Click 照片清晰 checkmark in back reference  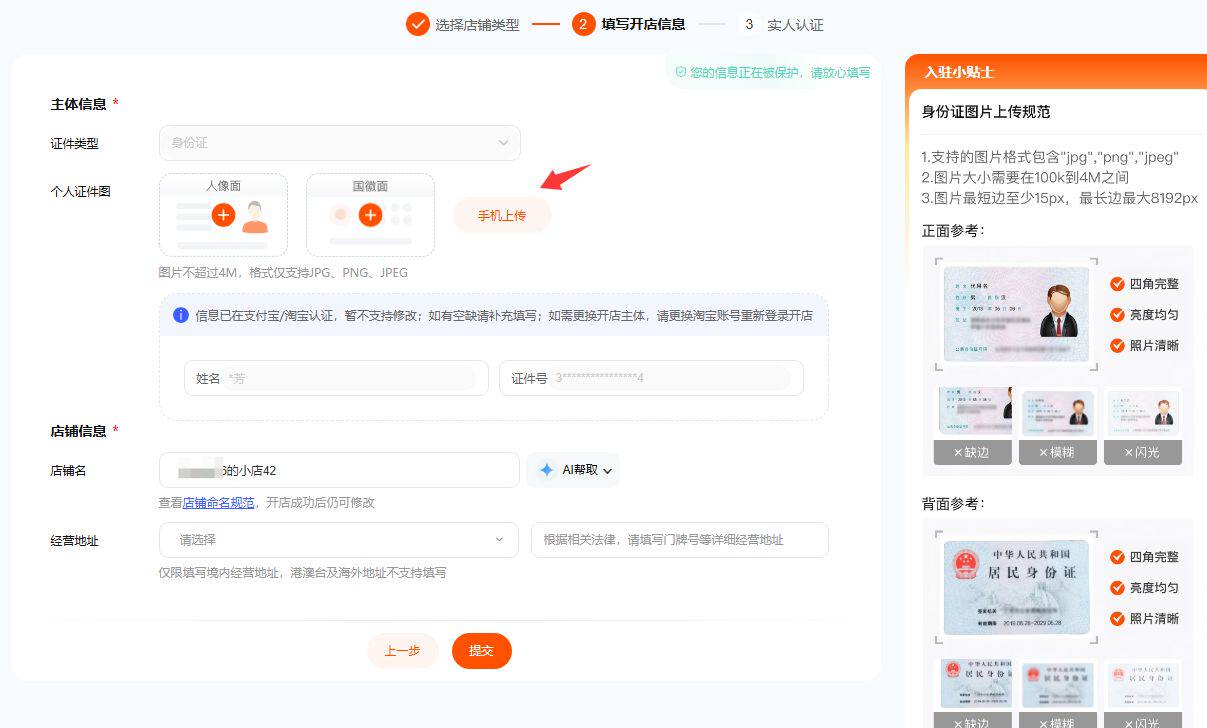pos(1117,619)
